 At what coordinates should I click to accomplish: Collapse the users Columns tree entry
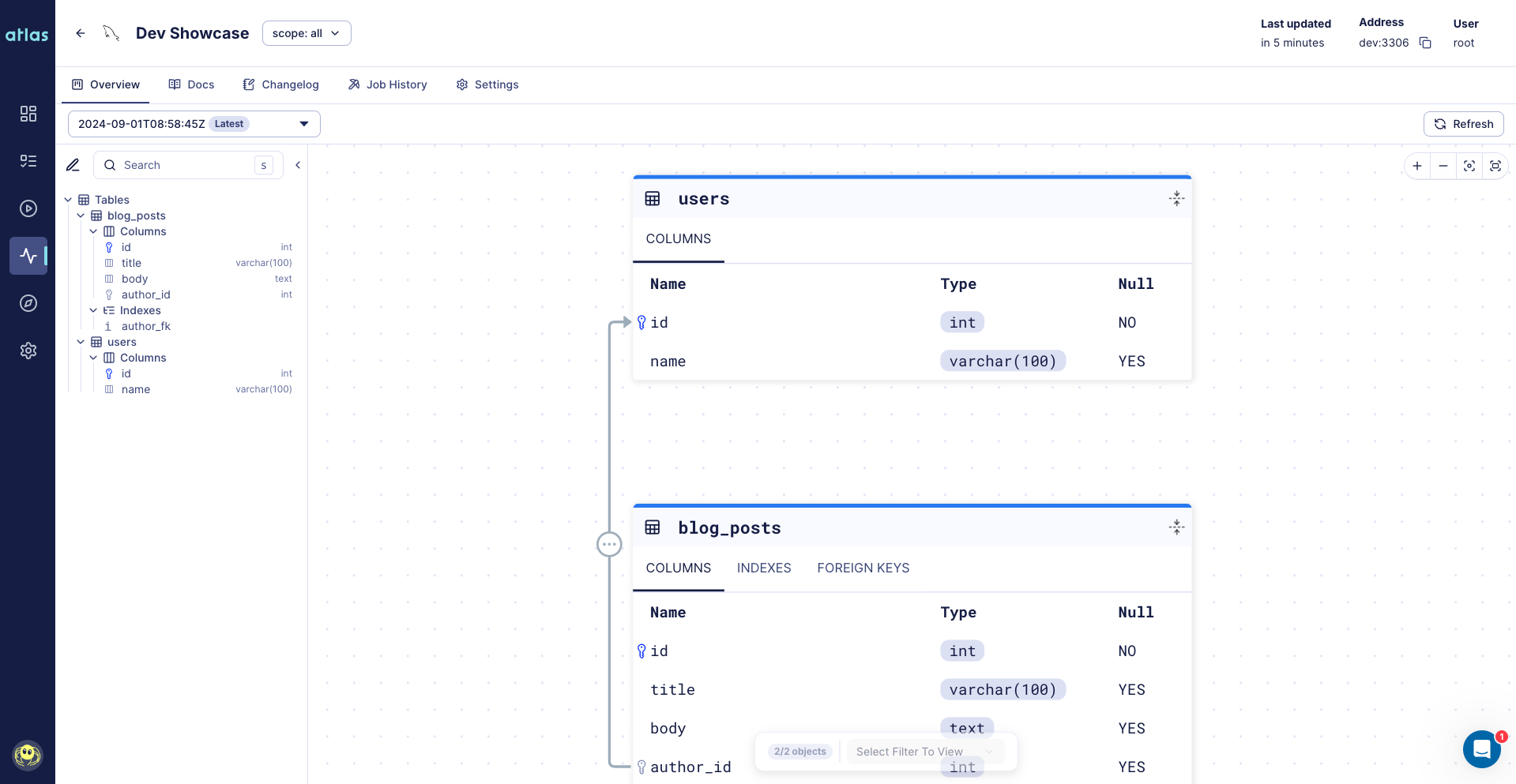[93, 358]
